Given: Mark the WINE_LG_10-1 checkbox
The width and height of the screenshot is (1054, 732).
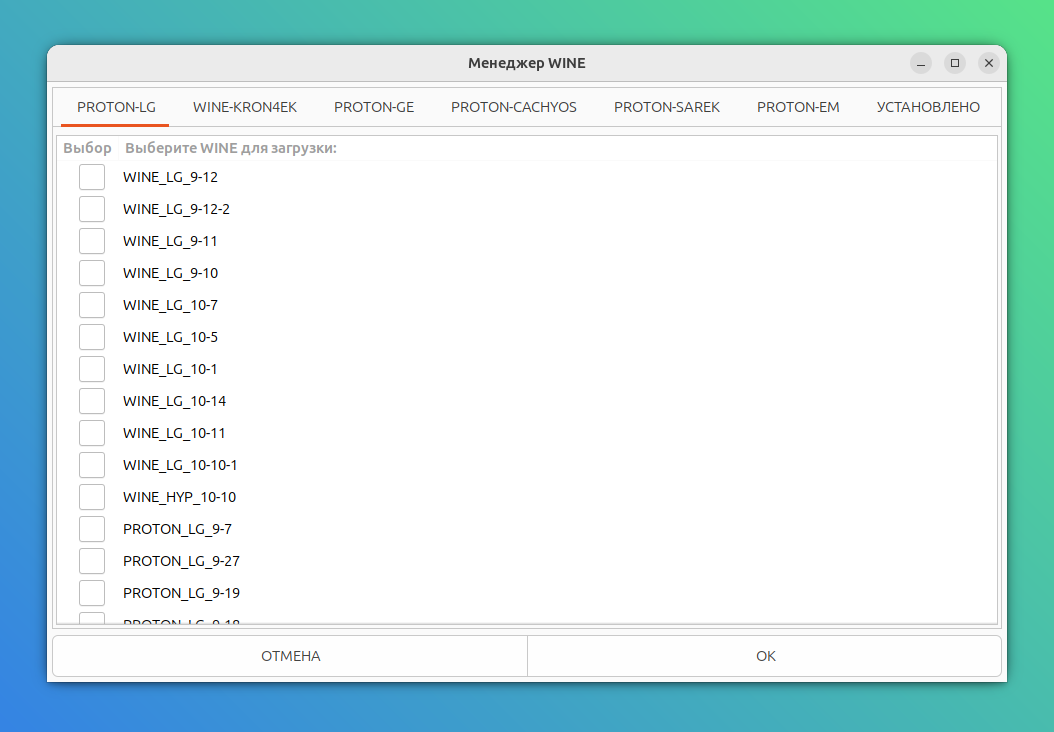Looking at the screenshot, I should 92,369.
